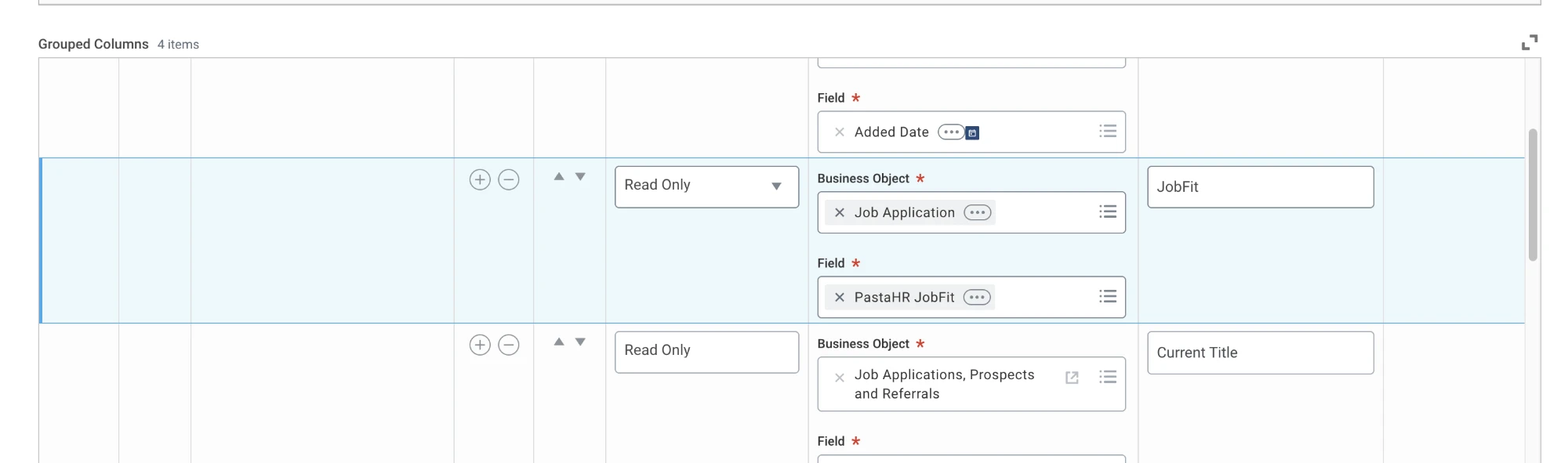Move the JobFit row up
This screenshot has width=1568, height=463.
559,177
